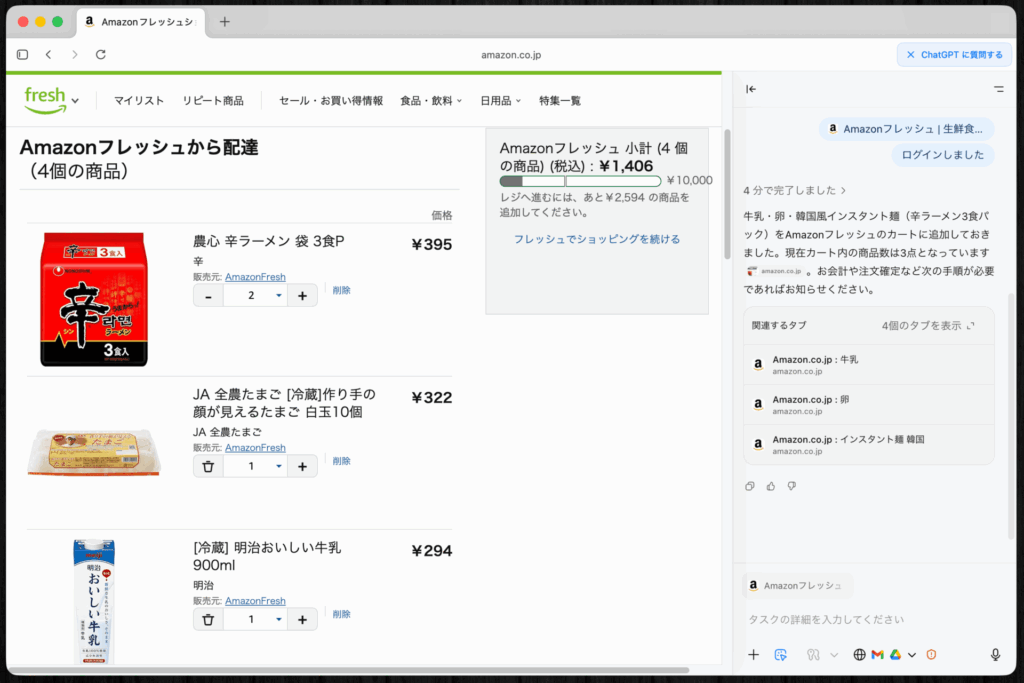The height and width of the screenshot is (683, 1024).
Task: Click the thumbs down feedback icon
Action: (x=791, y=486)
